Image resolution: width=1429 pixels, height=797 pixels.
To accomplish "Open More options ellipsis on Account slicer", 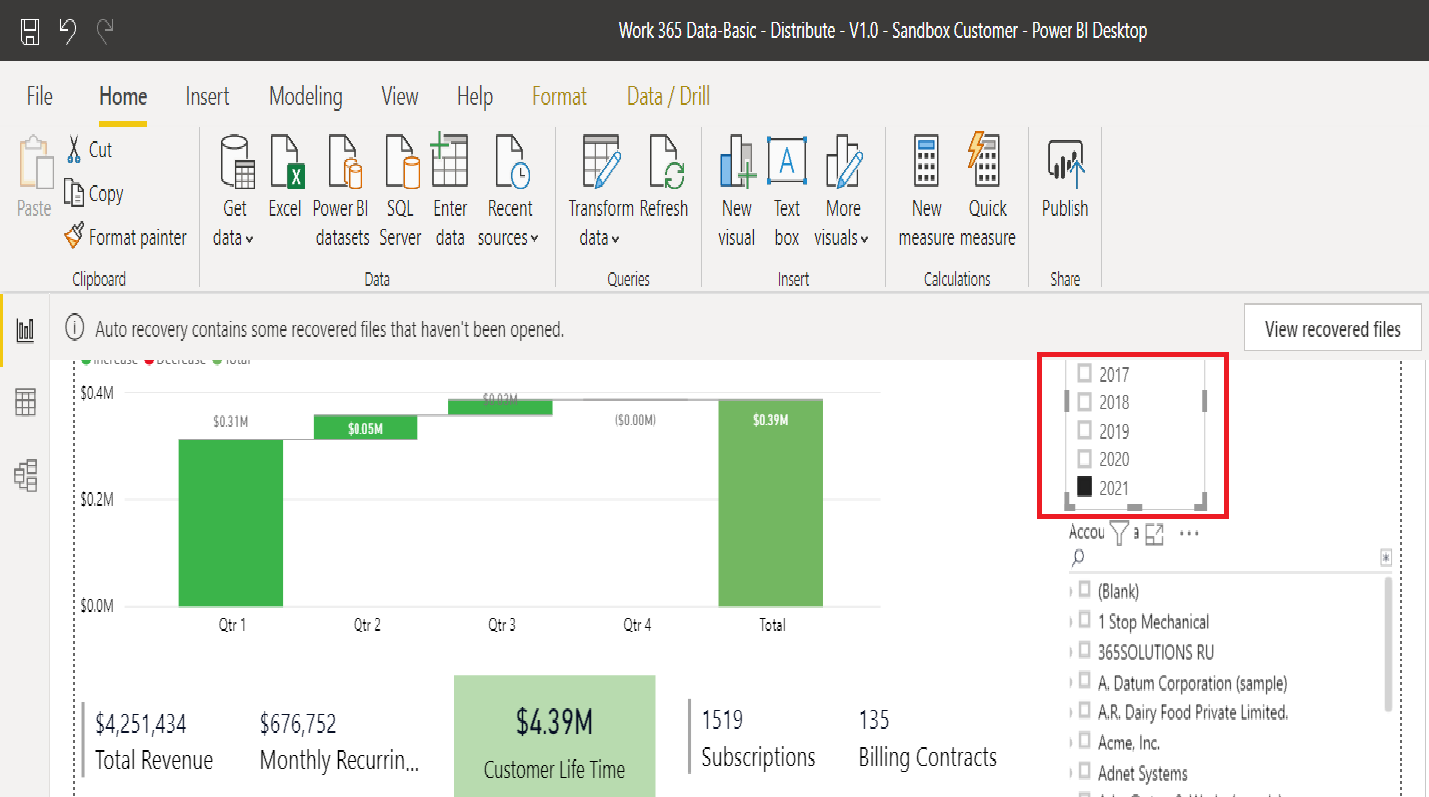I will 1189,533.
